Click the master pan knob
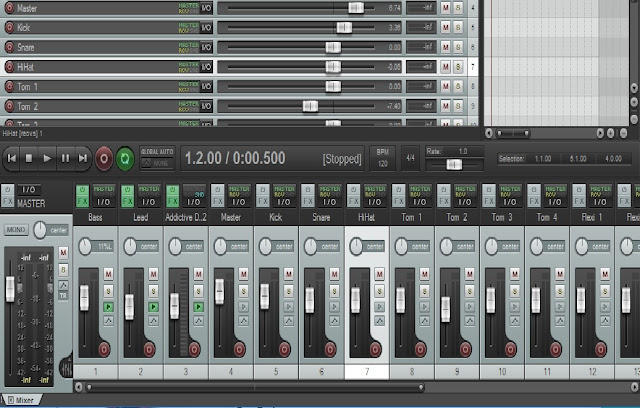Screen dimensions: 640x408 [x=40, y=230]
